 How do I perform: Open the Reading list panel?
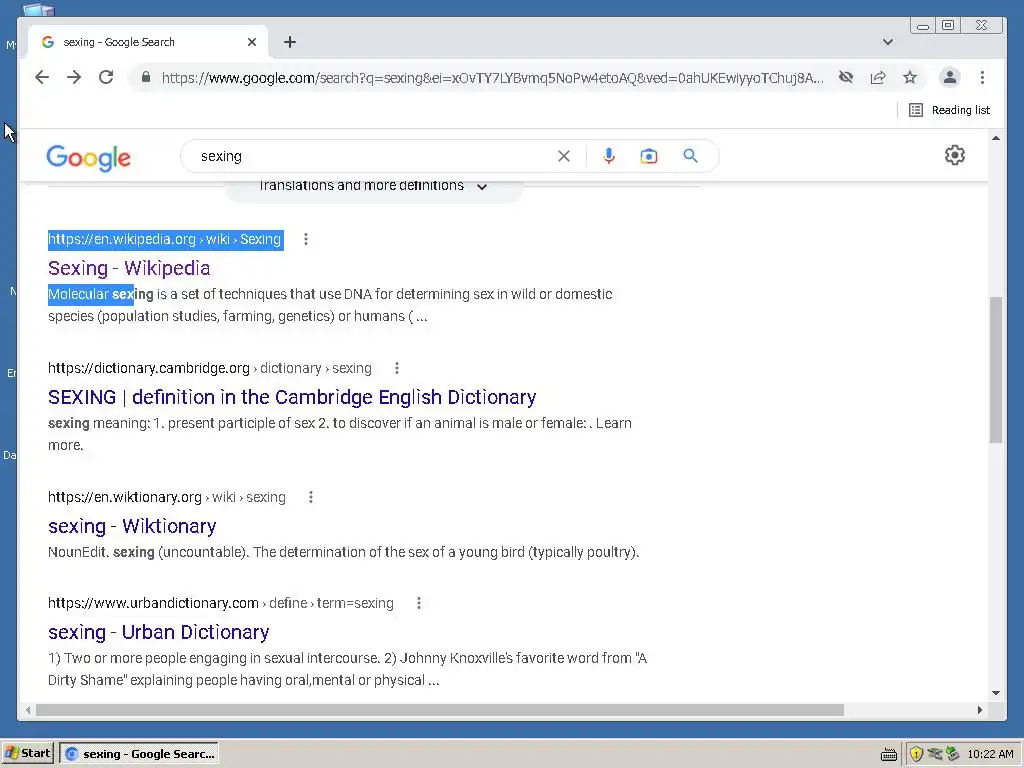pyautogui.click(x=950, y=110)
